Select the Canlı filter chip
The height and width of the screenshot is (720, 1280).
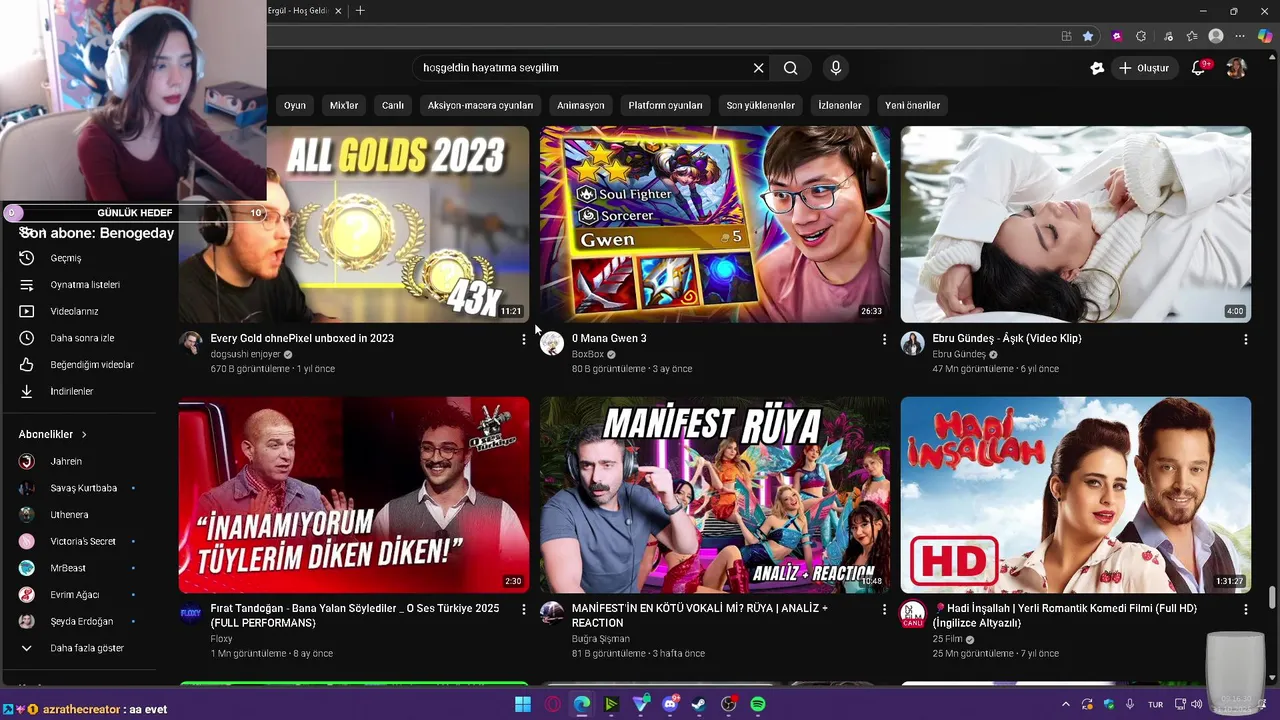393,105
